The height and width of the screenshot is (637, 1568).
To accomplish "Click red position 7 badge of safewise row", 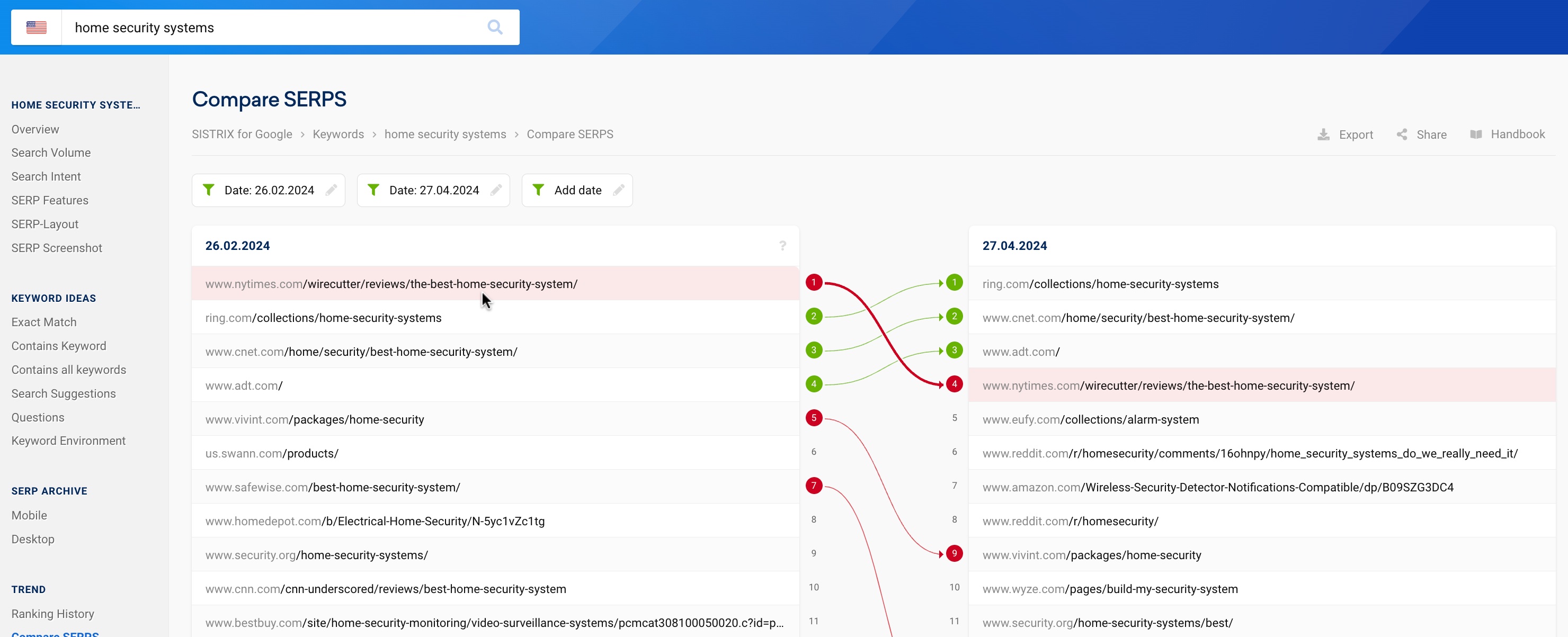I will pos(814,486).
